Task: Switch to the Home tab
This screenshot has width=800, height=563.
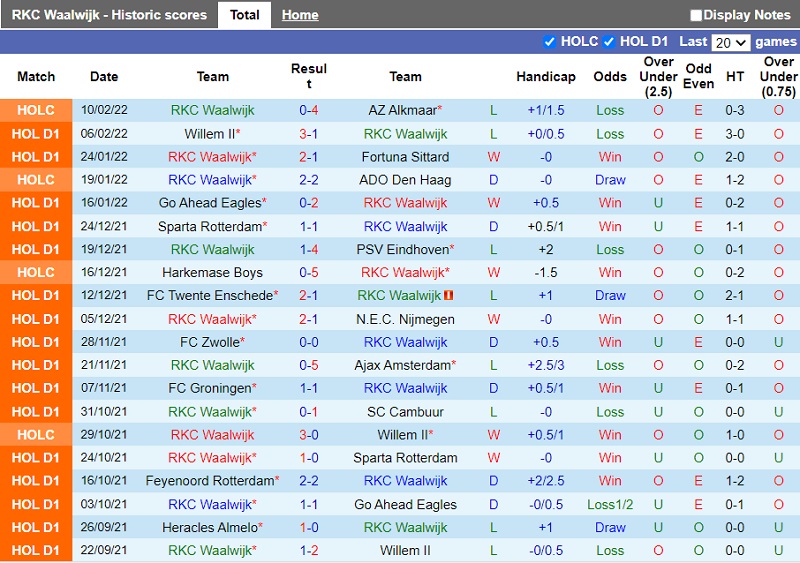Action: point(300,15)
